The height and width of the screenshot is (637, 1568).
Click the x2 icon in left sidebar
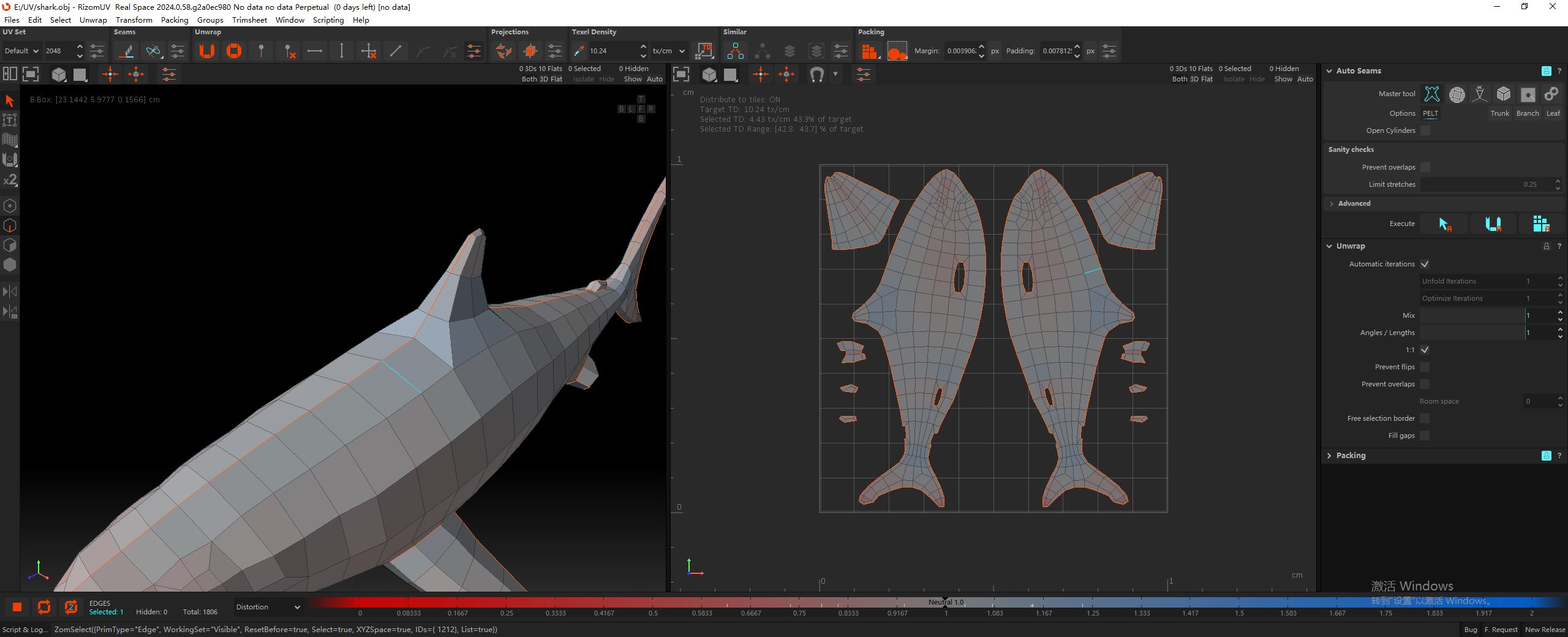tap(10, 180)
